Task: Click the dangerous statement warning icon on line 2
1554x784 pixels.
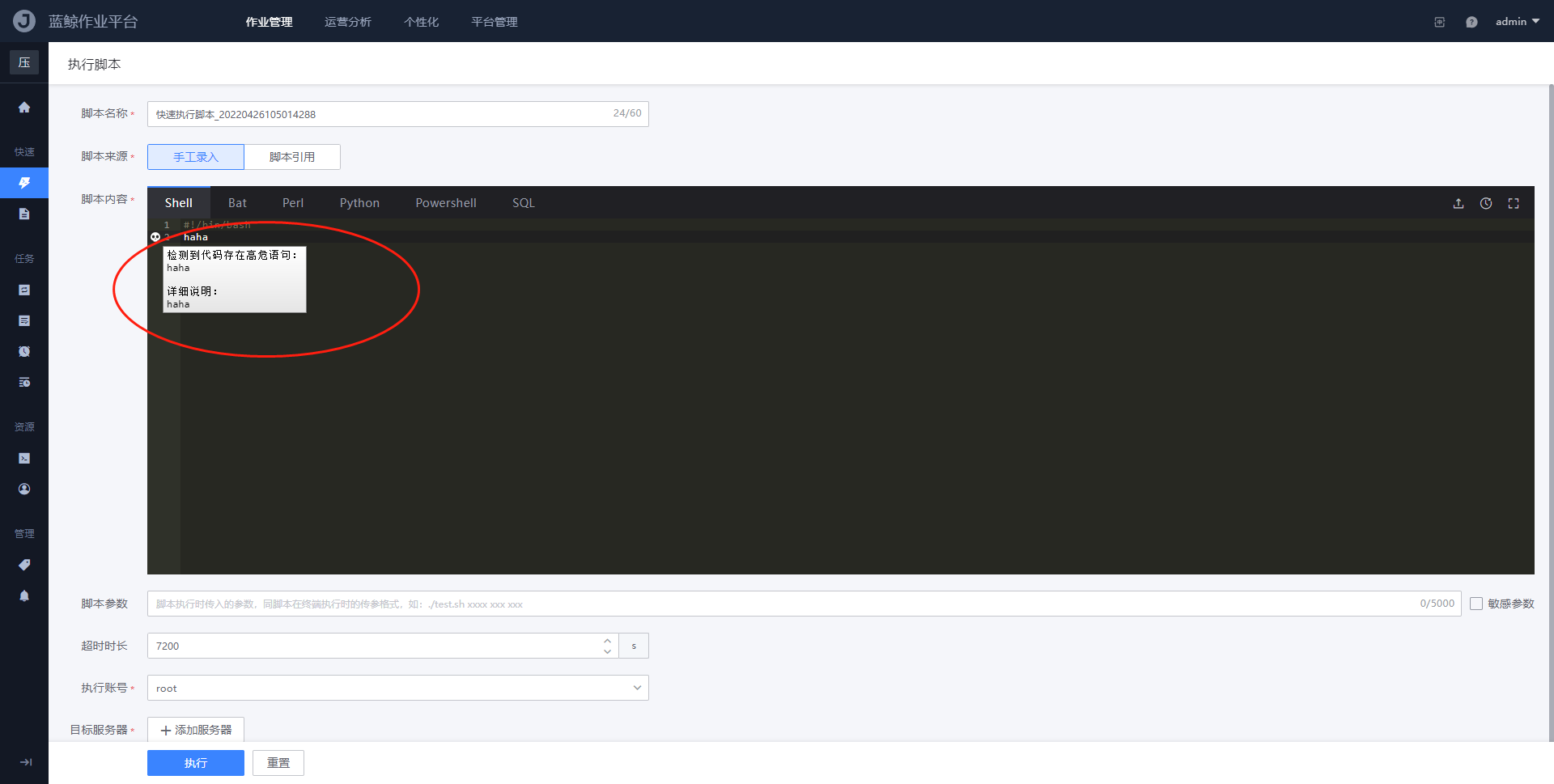Action: [155, 237]
